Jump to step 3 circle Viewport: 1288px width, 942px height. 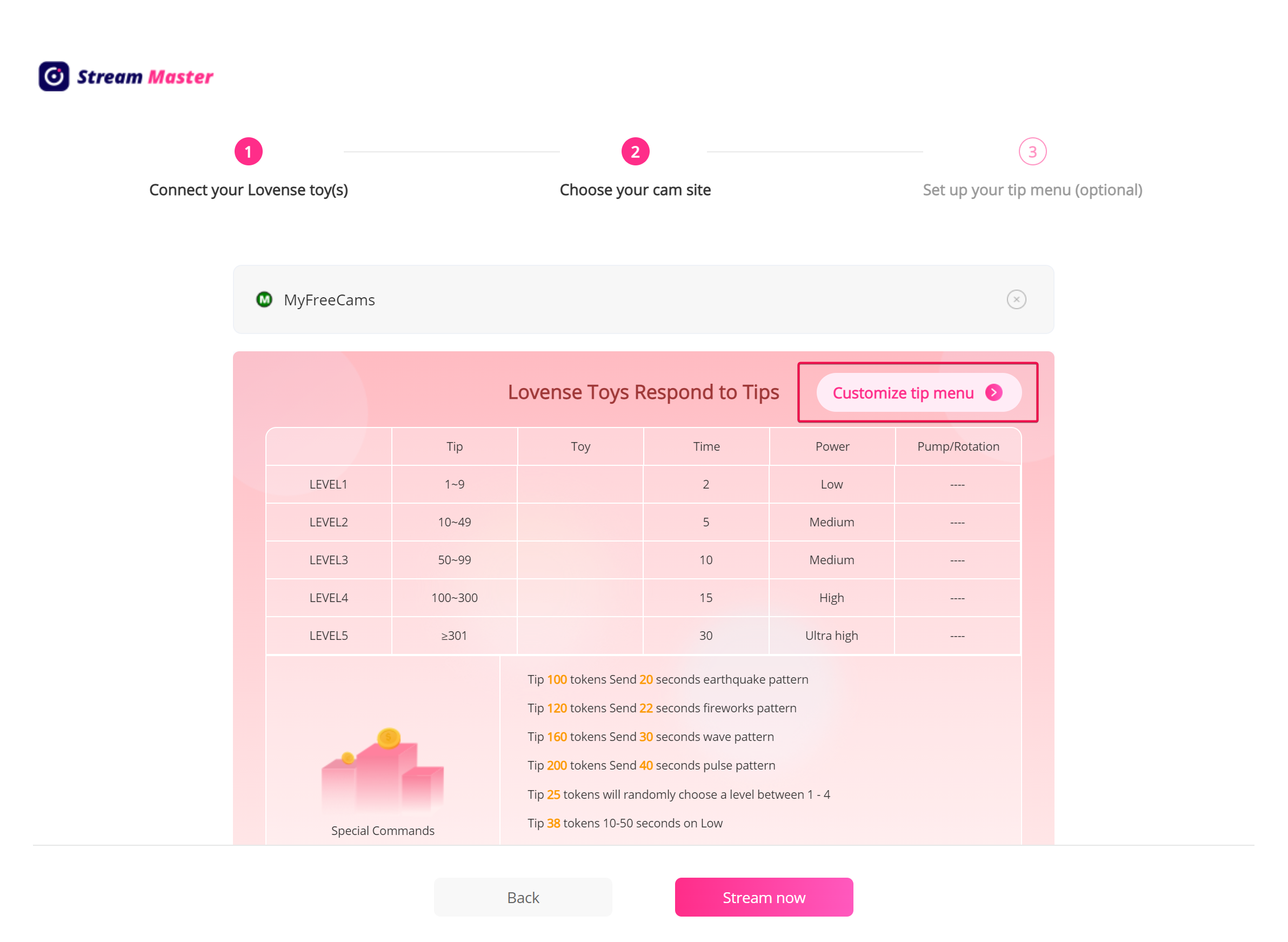1032,152
